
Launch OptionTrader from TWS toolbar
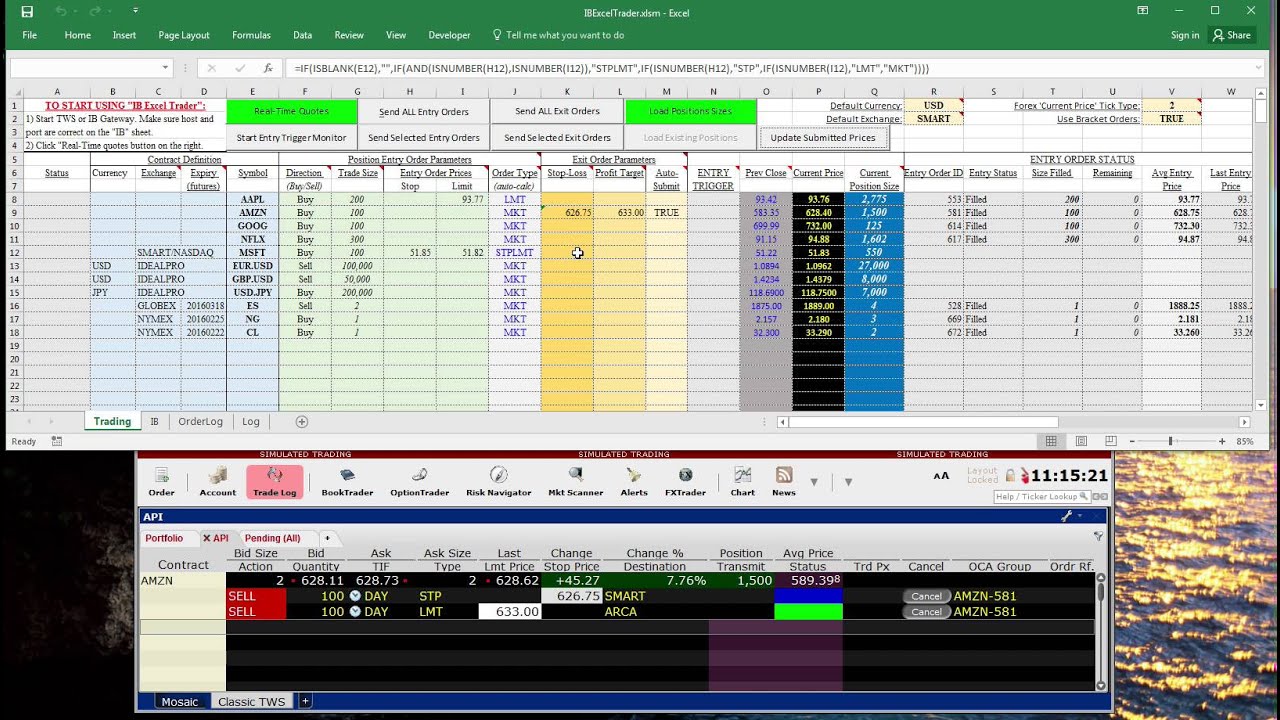coord(419,482)
